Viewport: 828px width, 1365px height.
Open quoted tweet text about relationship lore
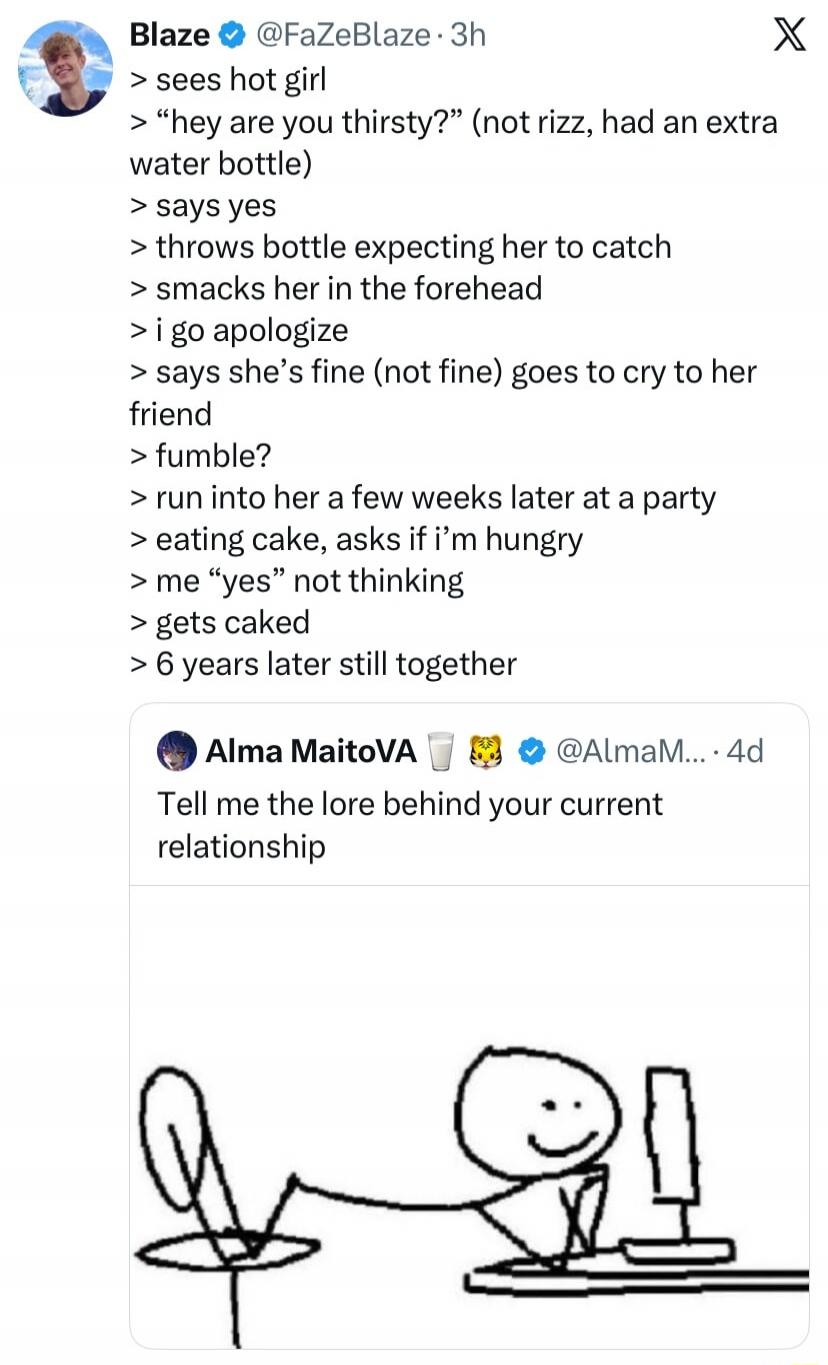tap(409, 825)
